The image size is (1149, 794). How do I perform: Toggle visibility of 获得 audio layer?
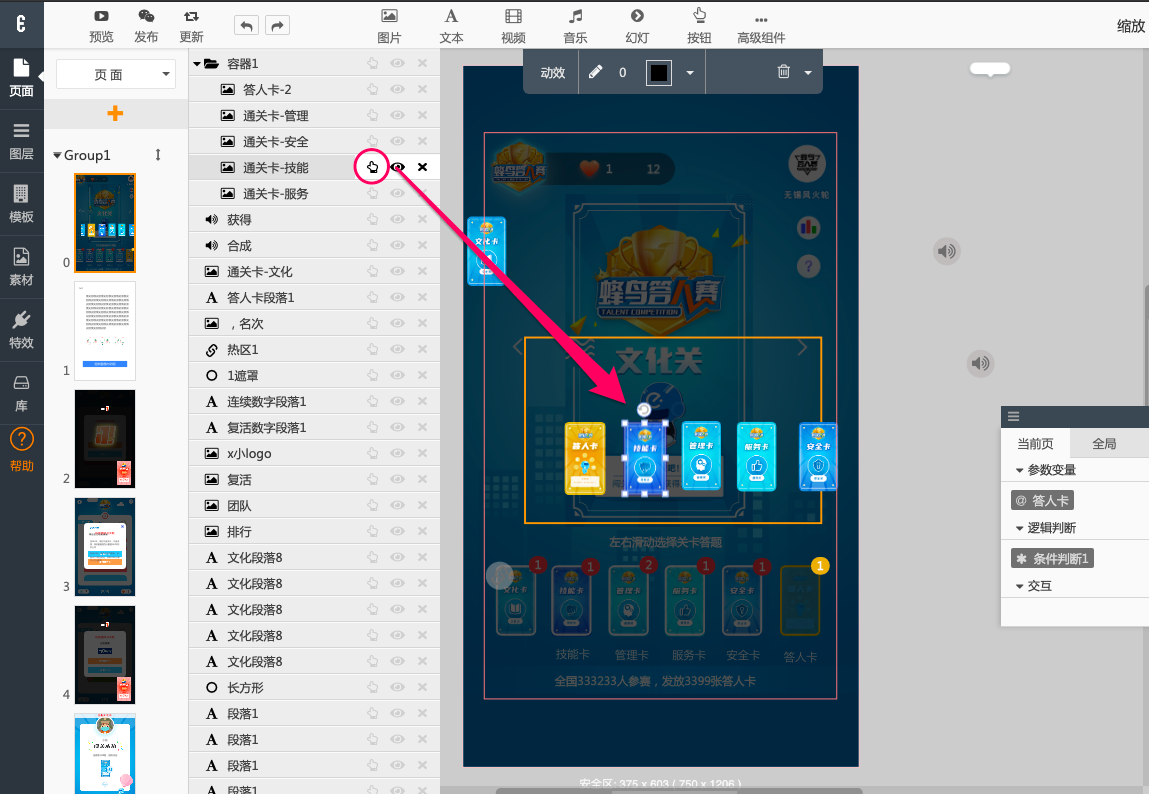398,219
